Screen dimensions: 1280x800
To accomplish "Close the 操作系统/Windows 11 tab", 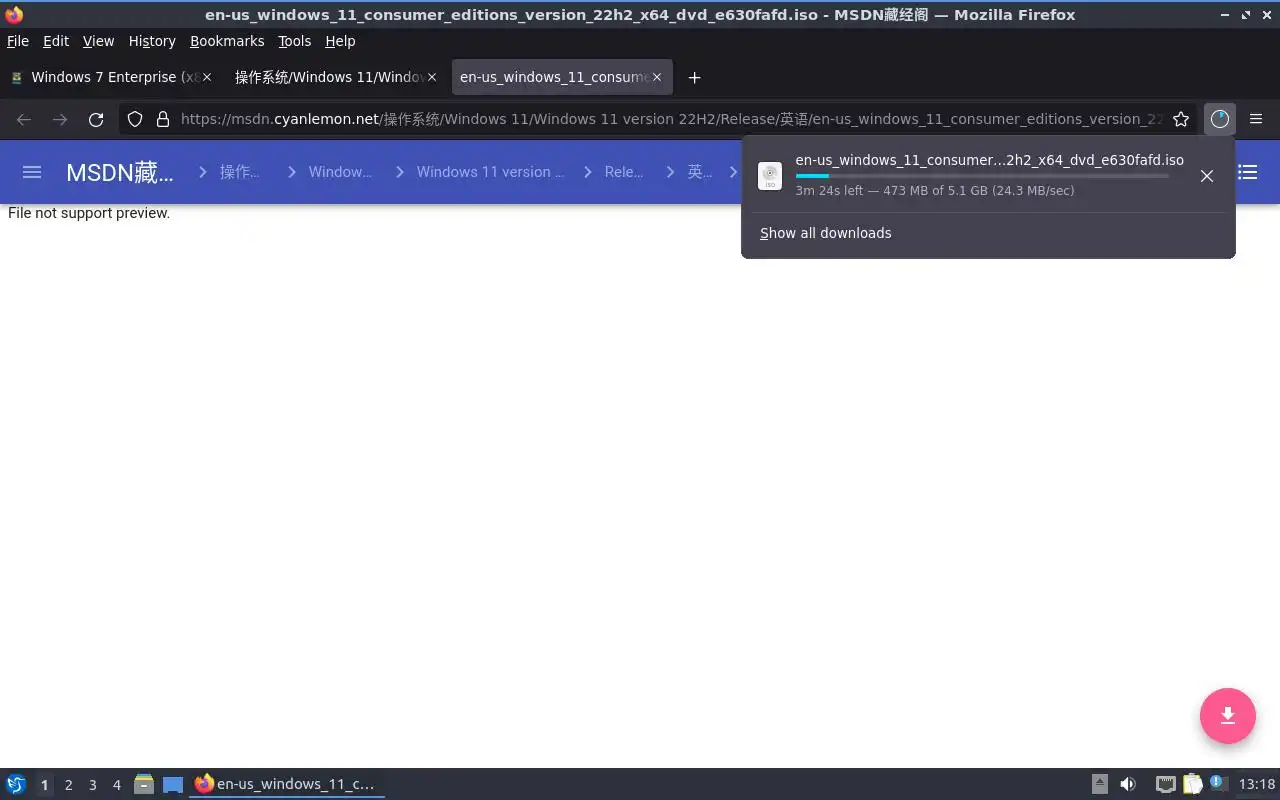I will (433, 77).
